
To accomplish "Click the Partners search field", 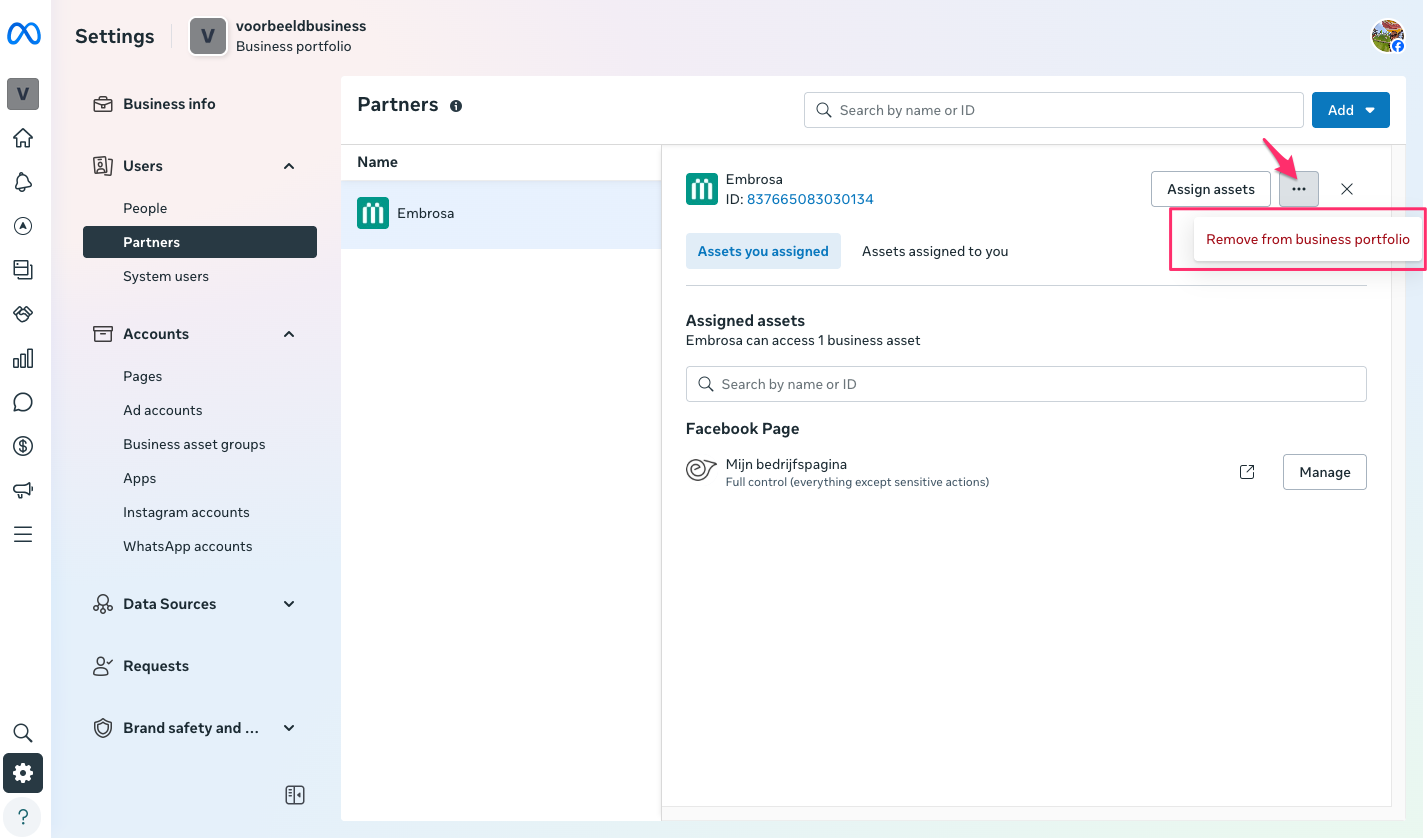I will (x=1053, y=110).
